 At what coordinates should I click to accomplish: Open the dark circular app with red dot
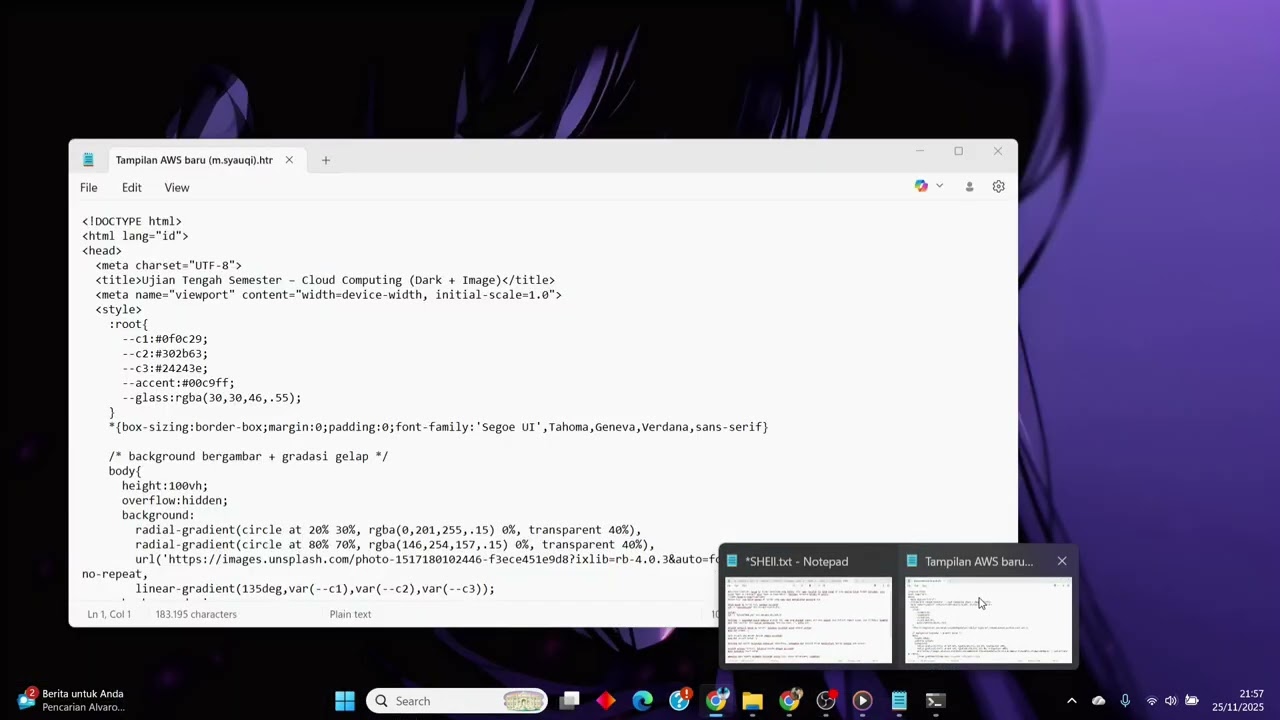click(826, 701)
